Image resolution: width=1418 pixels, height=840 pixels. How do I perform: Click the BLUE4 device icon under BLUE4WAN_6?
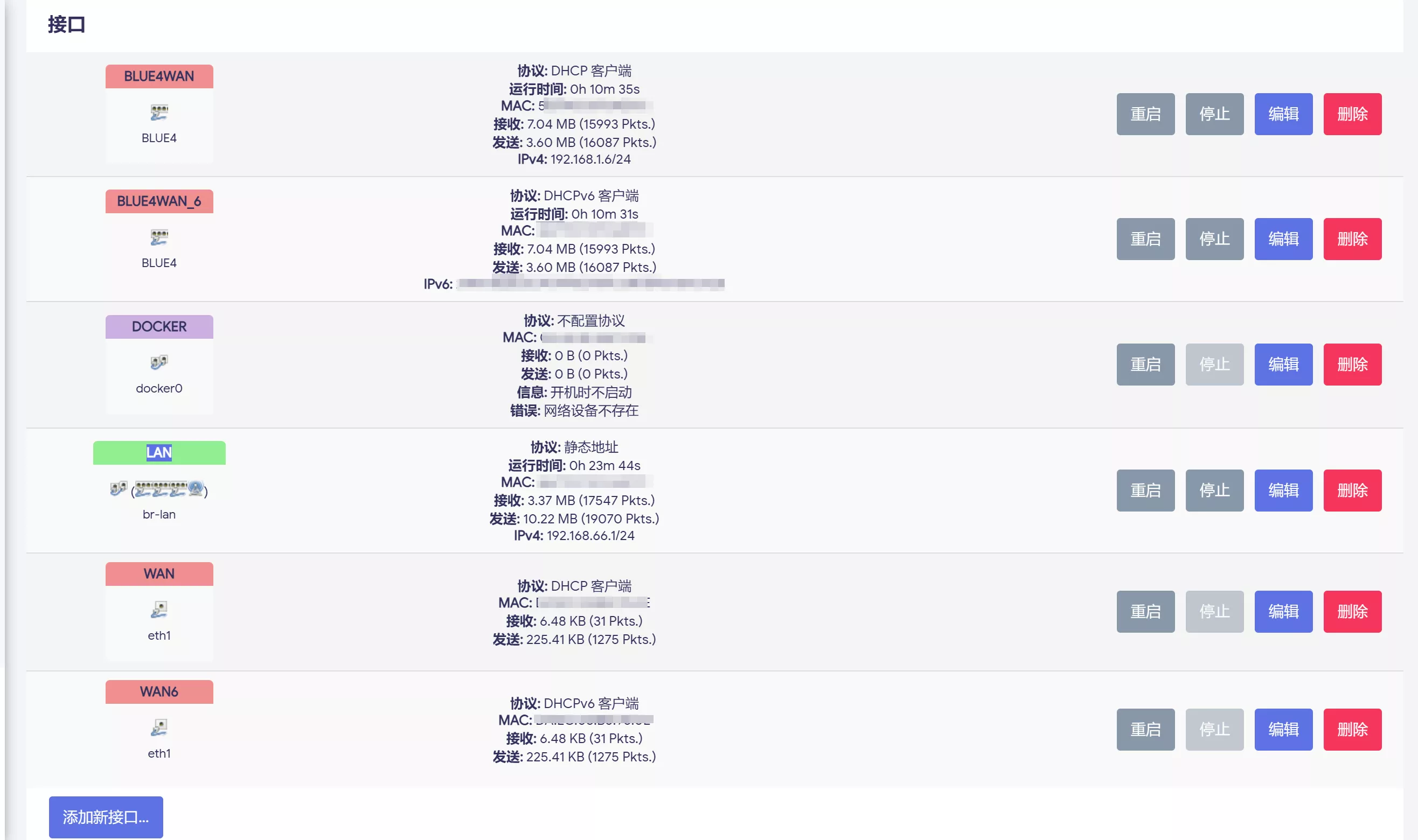click(159, 237)
